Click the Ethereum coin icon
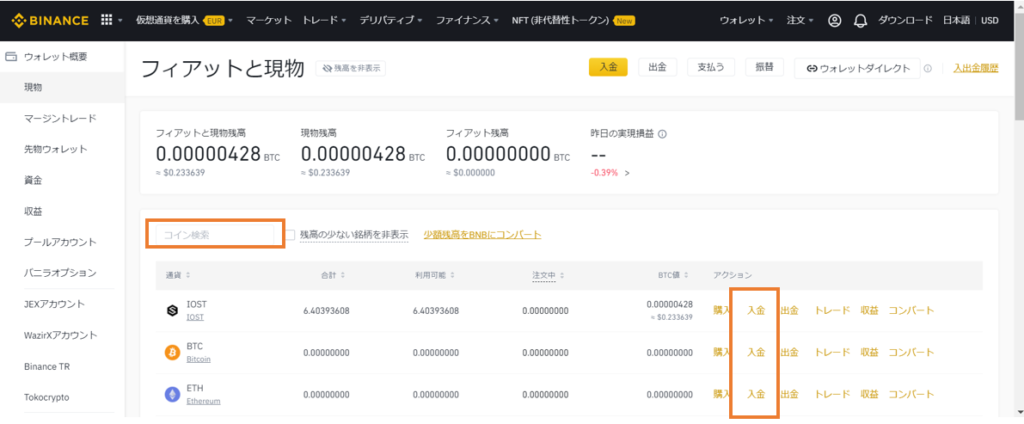The width and height of the screenshot is (1024, 424). [x=172, y=395]
